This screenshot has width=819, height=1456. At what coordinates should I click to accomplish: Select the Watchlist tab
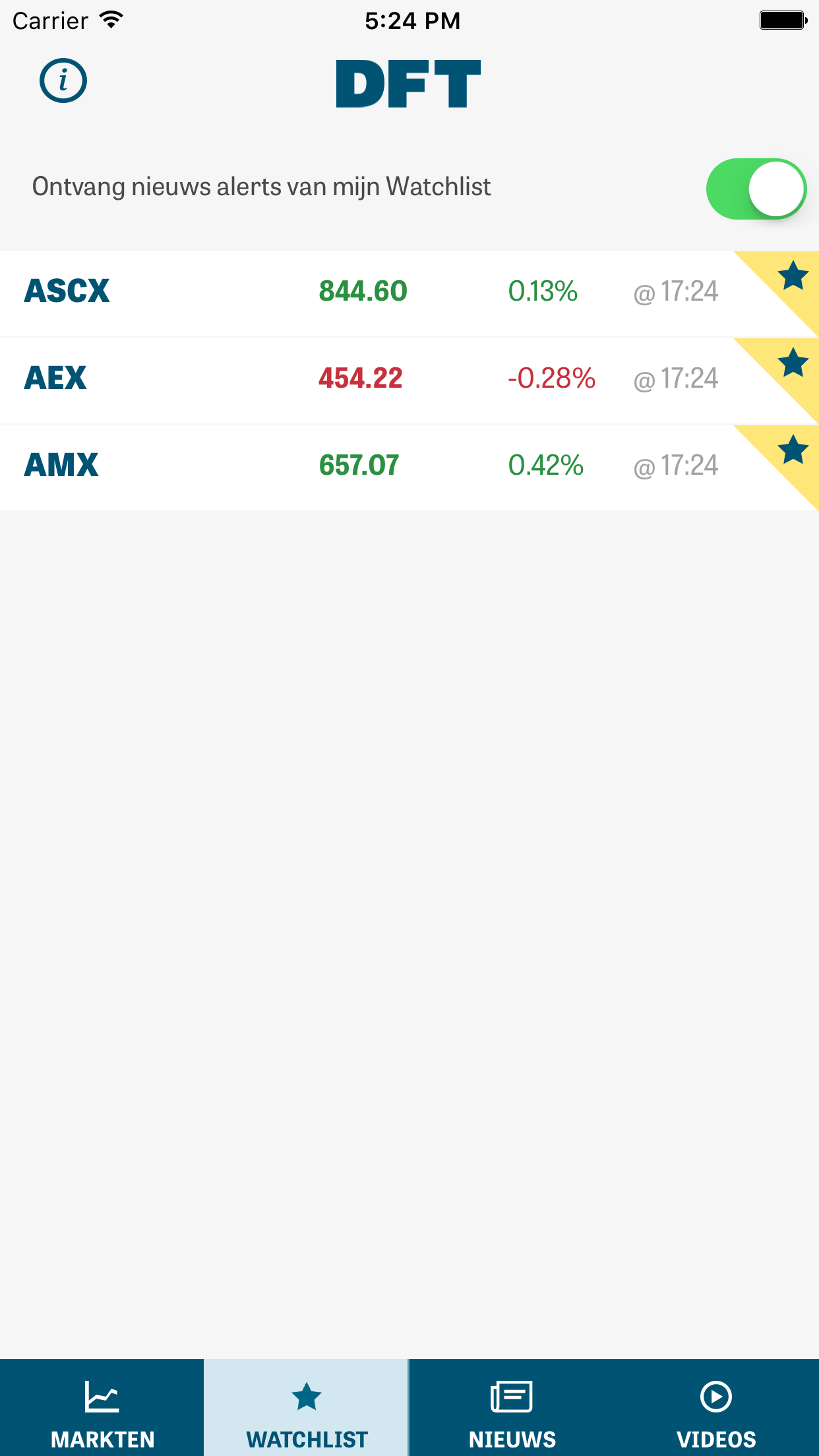[307, 1409]
